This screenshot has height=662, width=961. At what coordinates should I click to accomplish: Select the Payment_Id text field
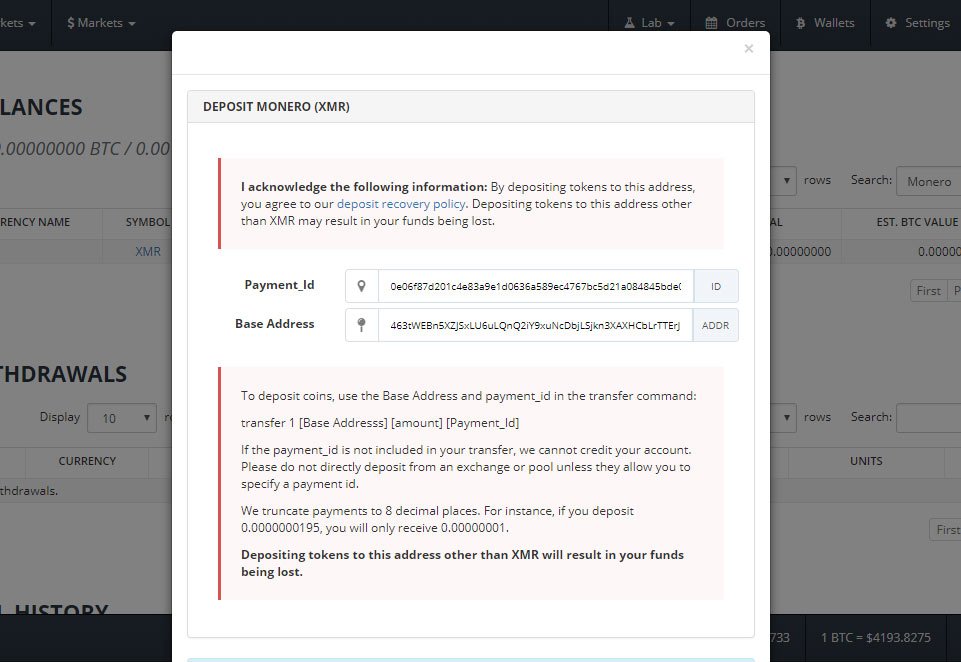point(536,286)
